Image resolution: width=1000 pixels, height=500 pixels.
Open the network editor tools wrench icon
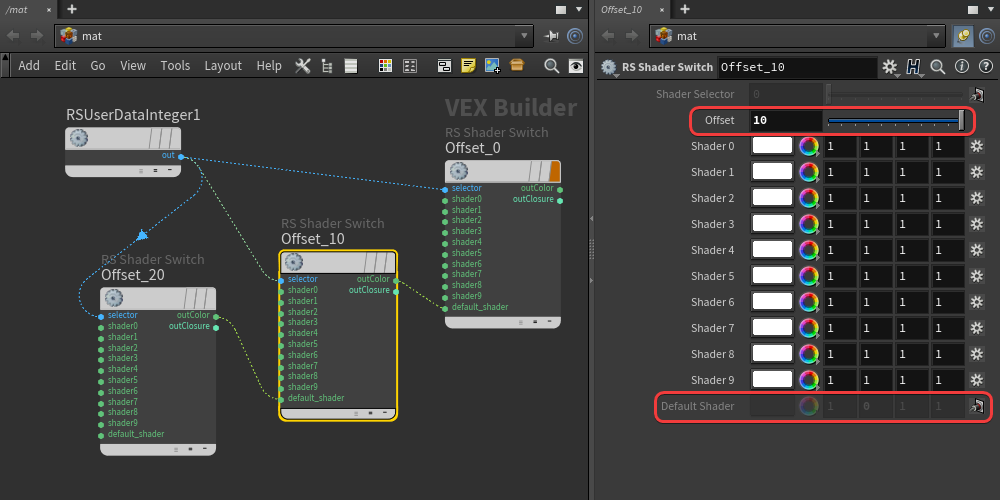[x=302, y=66]
